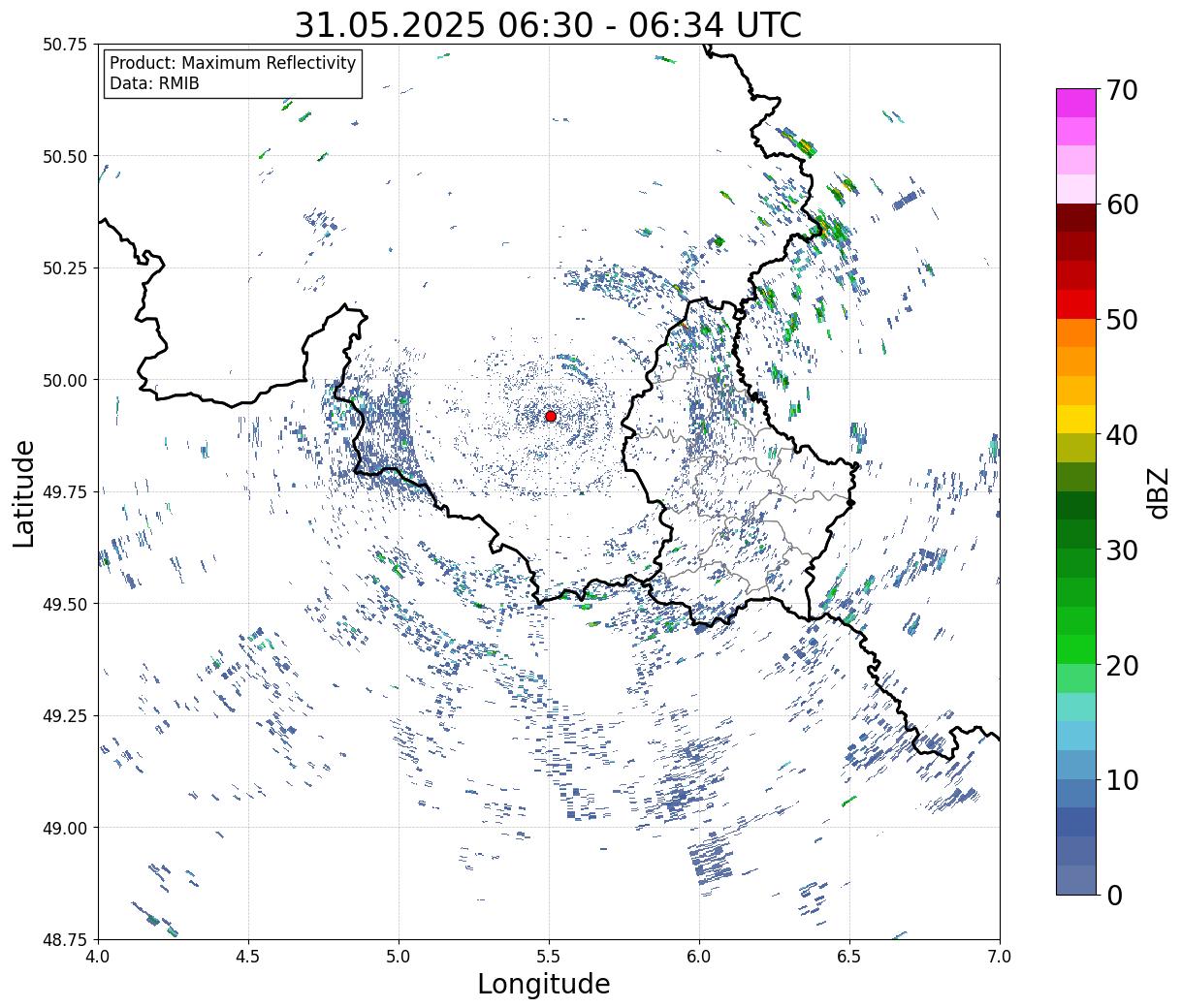Image resolution: width=1182 pixels, height=1008 pixels.
Task: Click the 5.0 longitude tick label
Action: [399, 957]
